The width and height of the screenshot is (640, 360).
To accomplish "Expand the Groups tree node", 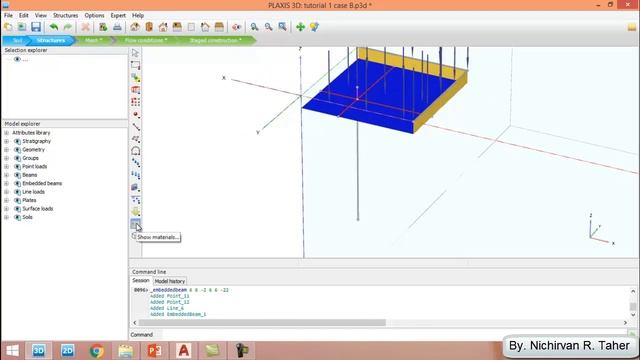I will point(7,158).
